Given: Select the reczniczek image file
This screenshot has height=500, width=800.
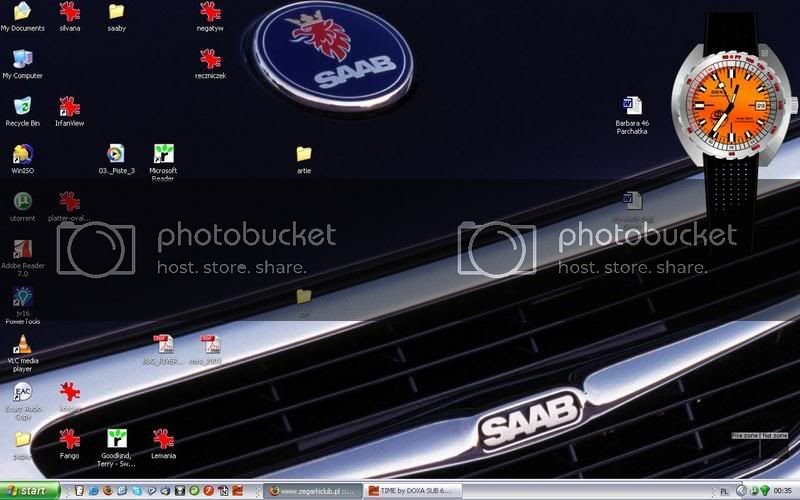Looking at the screenshot, I should point(210,64).
